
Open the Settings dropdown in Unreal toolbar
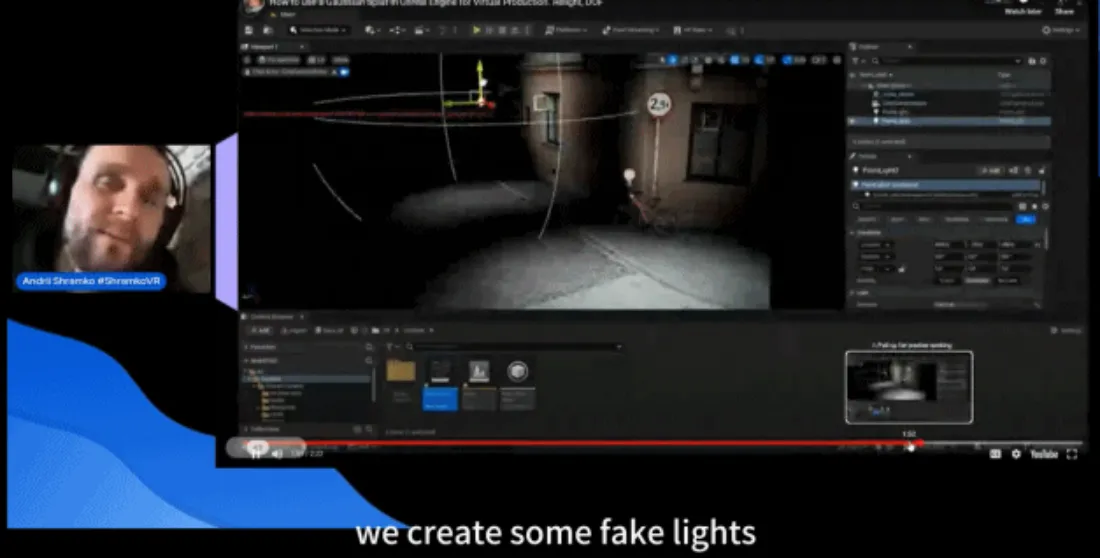(x=1061, y=30)
